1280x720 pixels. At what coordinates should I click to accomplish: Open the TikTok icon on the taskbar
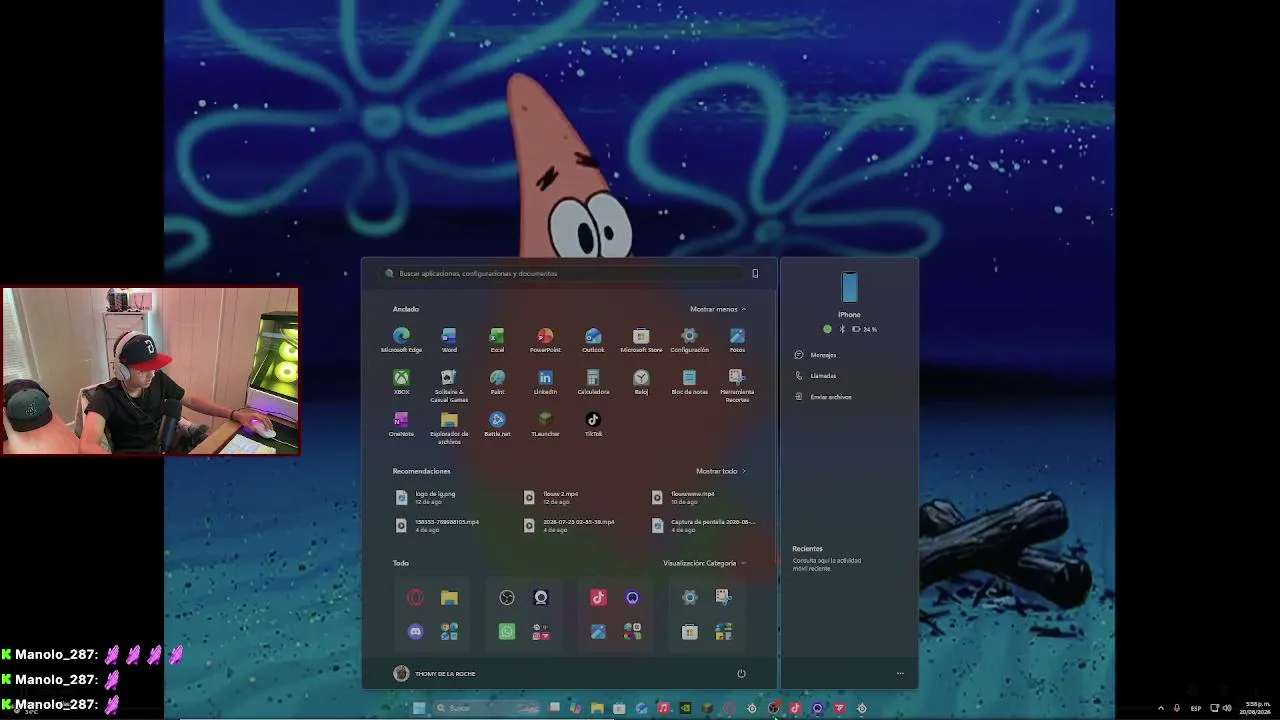(795, 708)
